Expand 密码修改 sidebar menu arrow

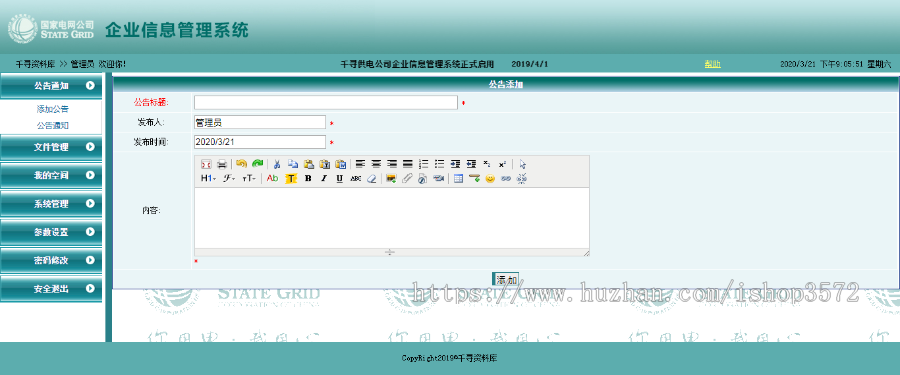[90, 260]
